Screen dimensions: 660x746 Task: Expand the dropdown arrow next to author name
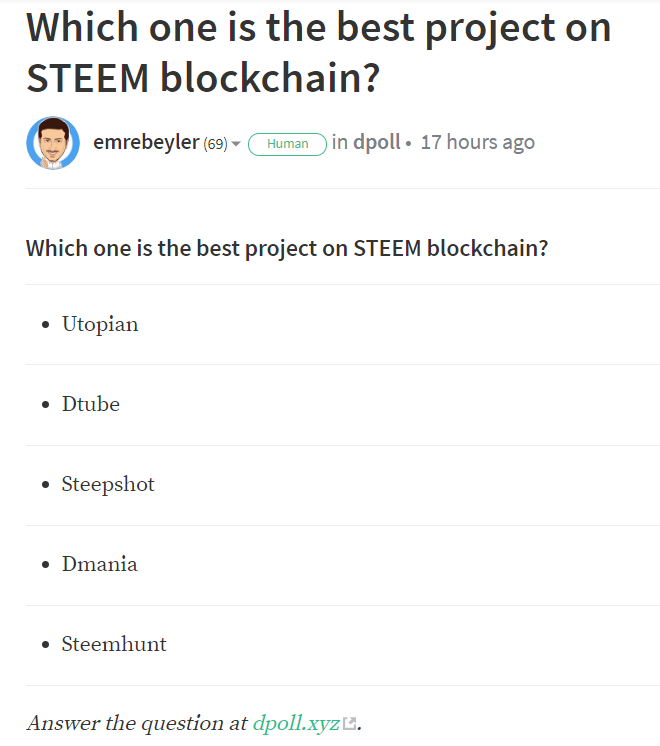[x=236, y=144]
